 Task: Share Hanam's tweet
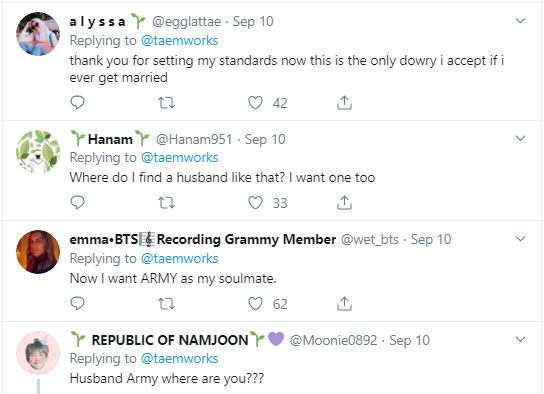coord(344,203)
